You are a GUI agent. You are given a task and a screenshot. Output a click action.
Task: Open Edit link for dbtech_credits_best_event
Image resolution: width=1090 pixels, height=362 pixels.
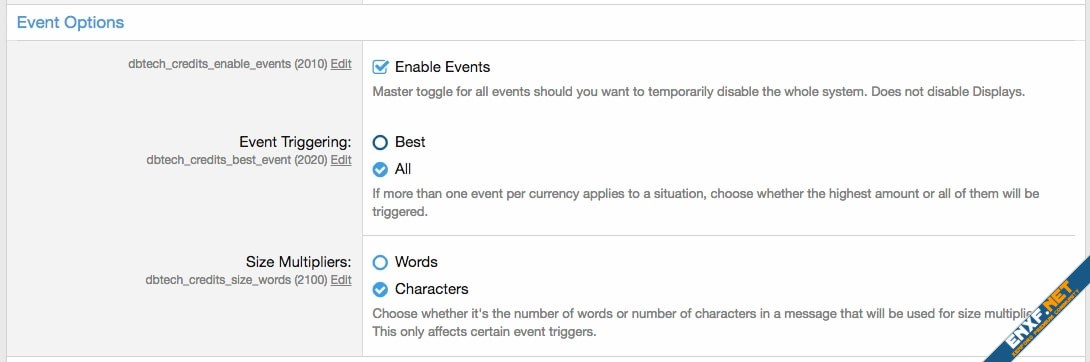point(341,160)
